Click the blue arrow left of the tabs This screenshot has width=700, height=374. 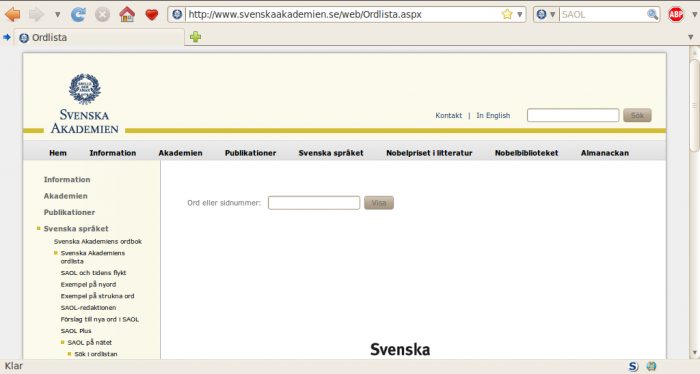[x=7, y=37]
